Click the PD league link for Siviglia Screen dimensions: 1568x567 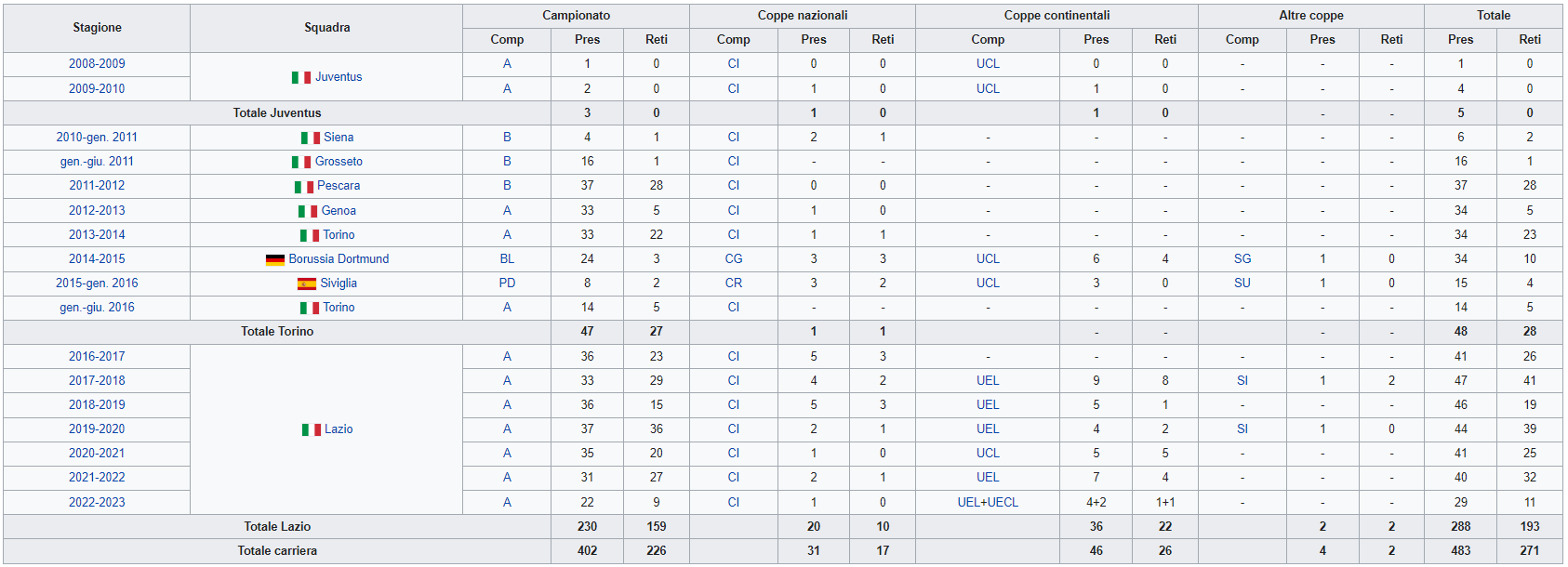[x=507, y=283]
